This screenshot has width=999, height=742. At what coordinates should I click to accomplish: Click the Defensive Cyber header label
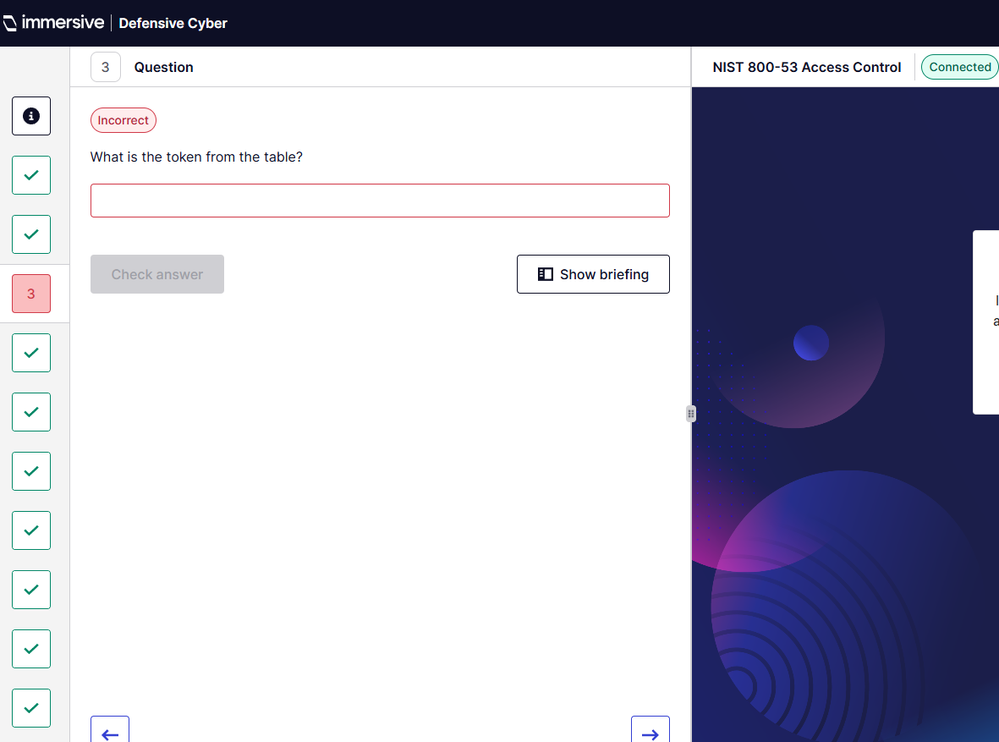[173, 23]
